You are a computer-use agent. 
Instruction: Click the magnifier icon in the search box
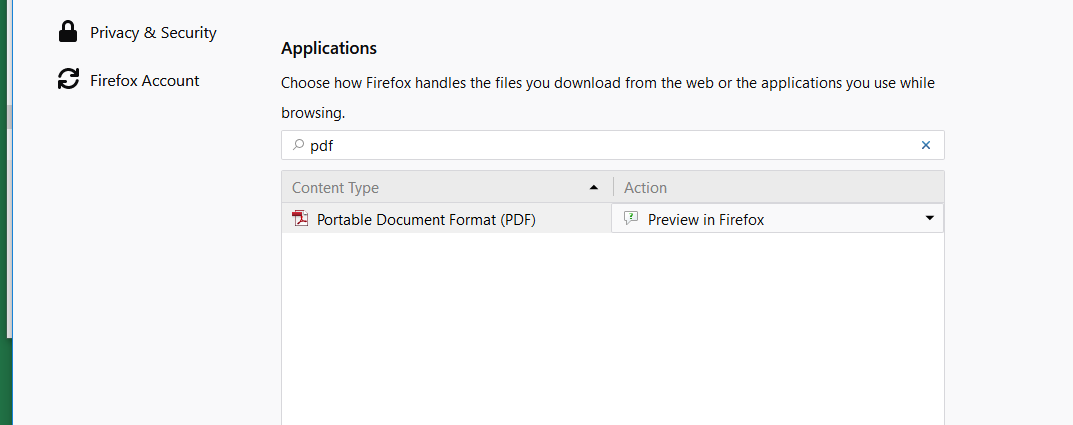click(x=297, y=145)
